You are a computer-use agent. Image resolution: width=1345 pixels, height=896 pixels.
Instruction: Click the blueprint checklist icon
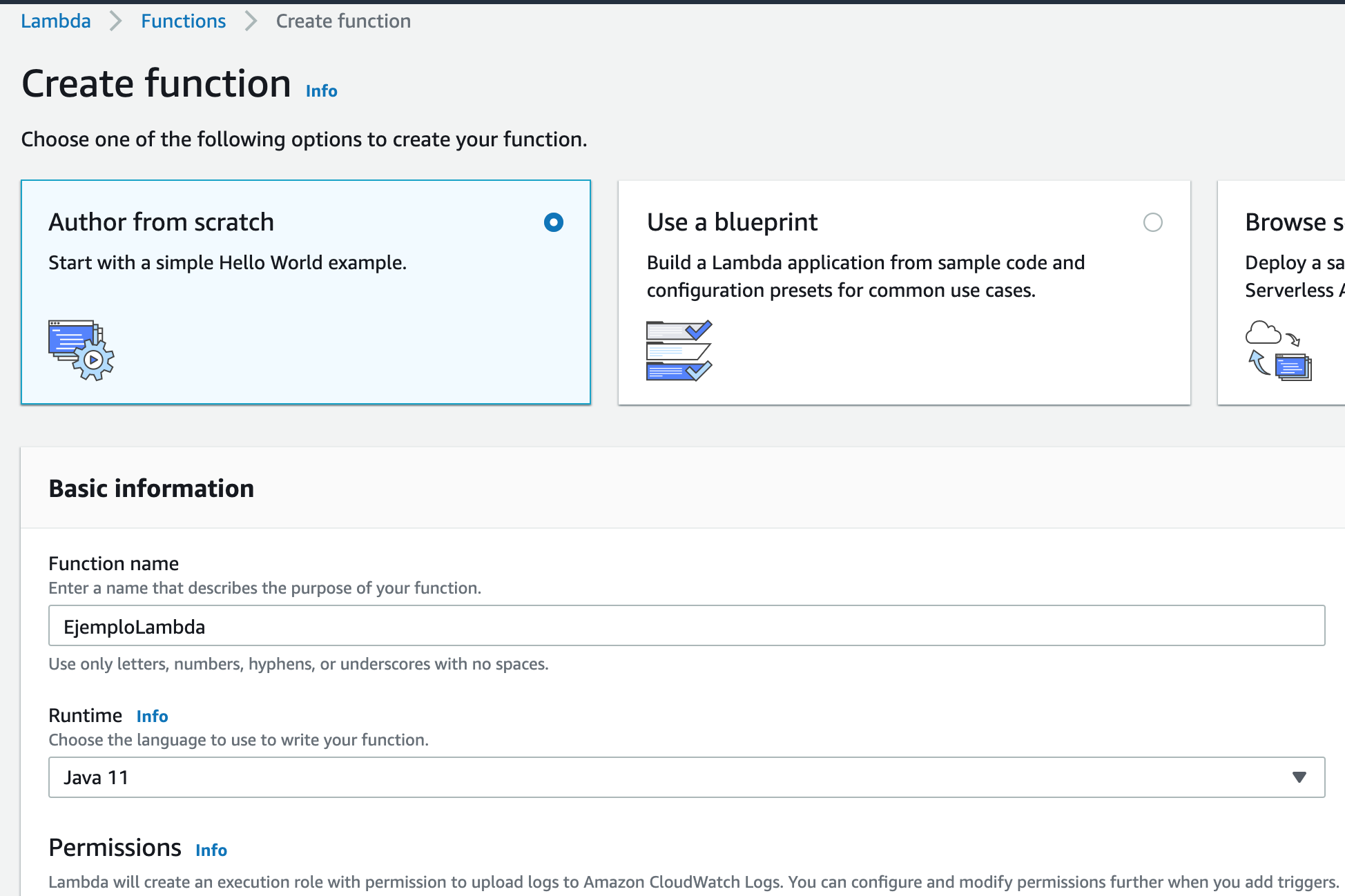pos(679,350)
